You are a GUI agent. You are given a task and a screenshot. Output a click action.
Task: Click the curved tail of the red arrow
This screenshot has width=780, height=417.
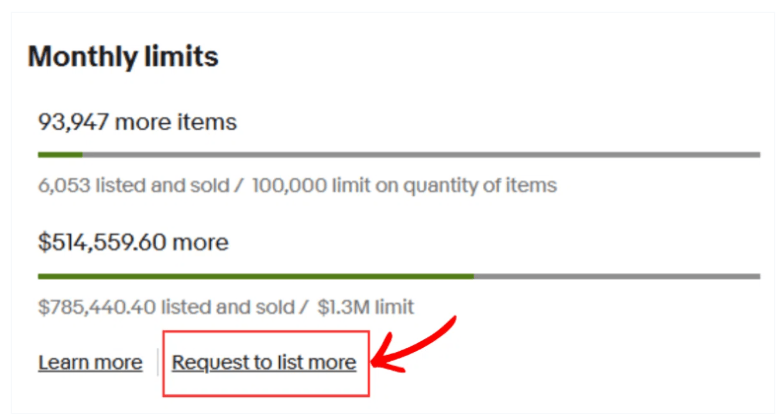click(x=452, y=322)
